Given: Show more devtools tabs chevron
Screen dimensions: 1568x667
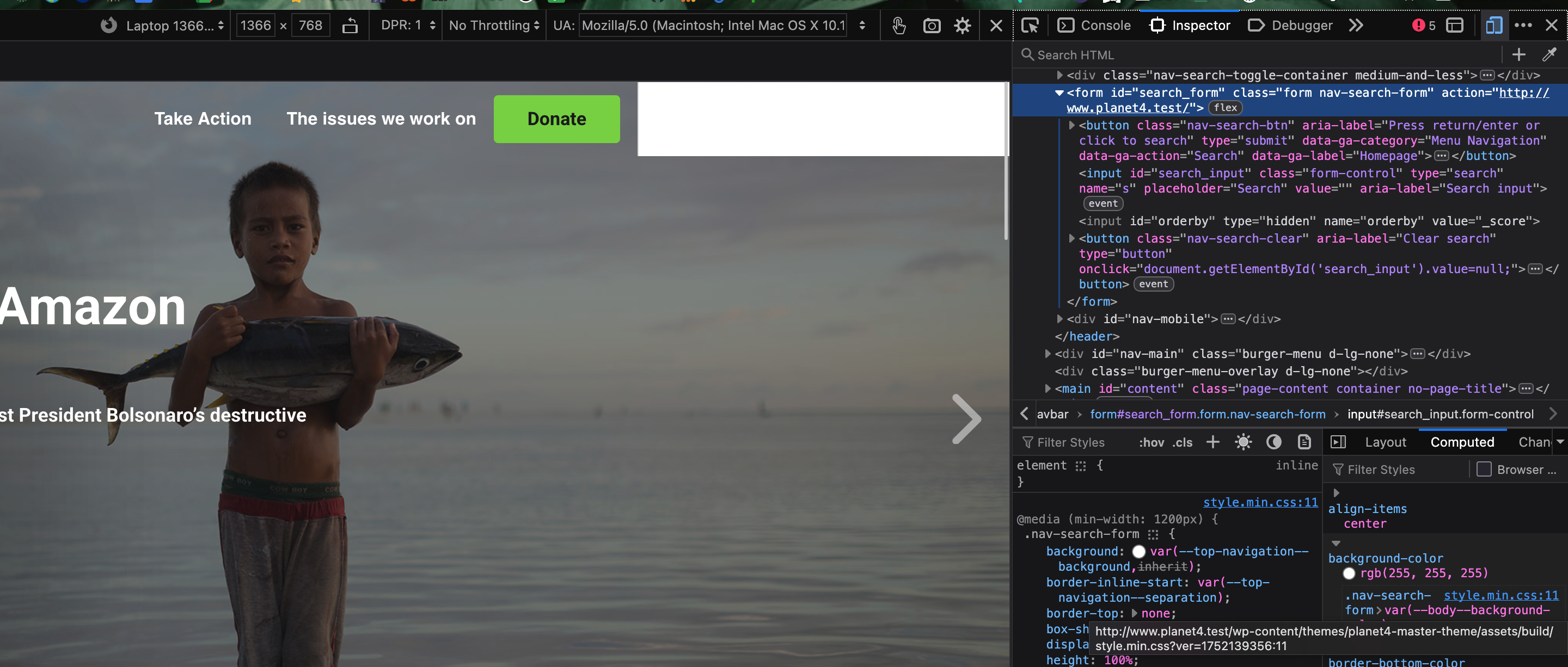Looking at the screenshot, I should click(x=1356, y=26).
